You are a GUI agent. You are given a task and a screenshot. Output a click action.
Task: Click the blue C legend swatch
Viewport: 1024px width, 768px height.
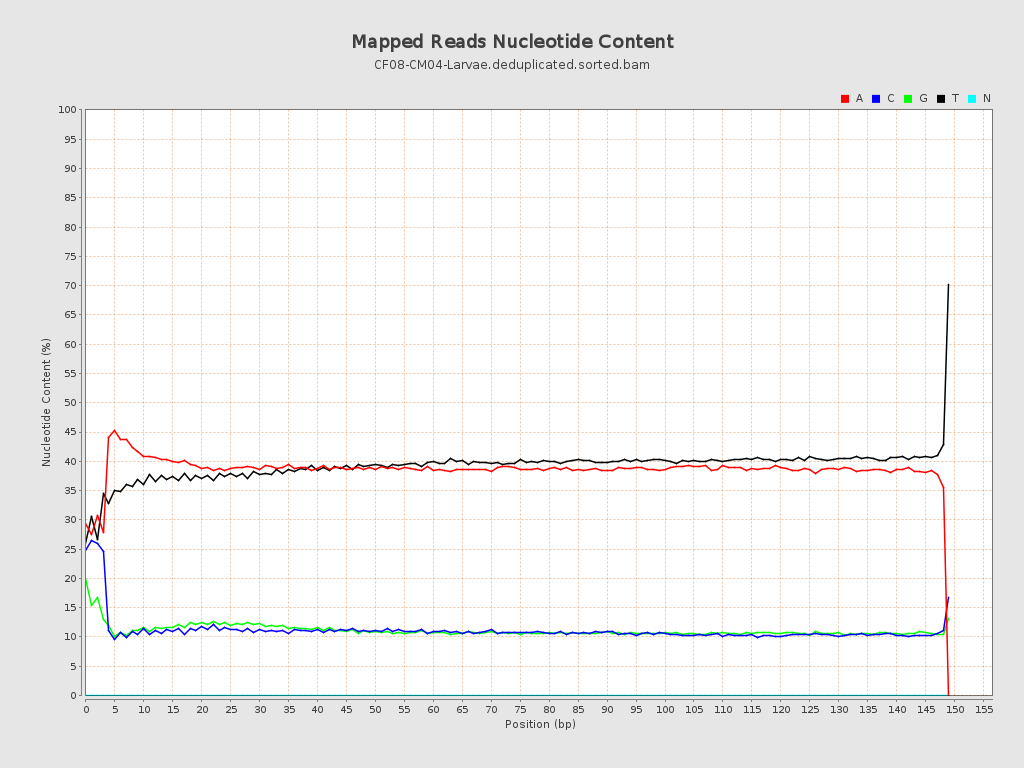click(x=876, y=99)
